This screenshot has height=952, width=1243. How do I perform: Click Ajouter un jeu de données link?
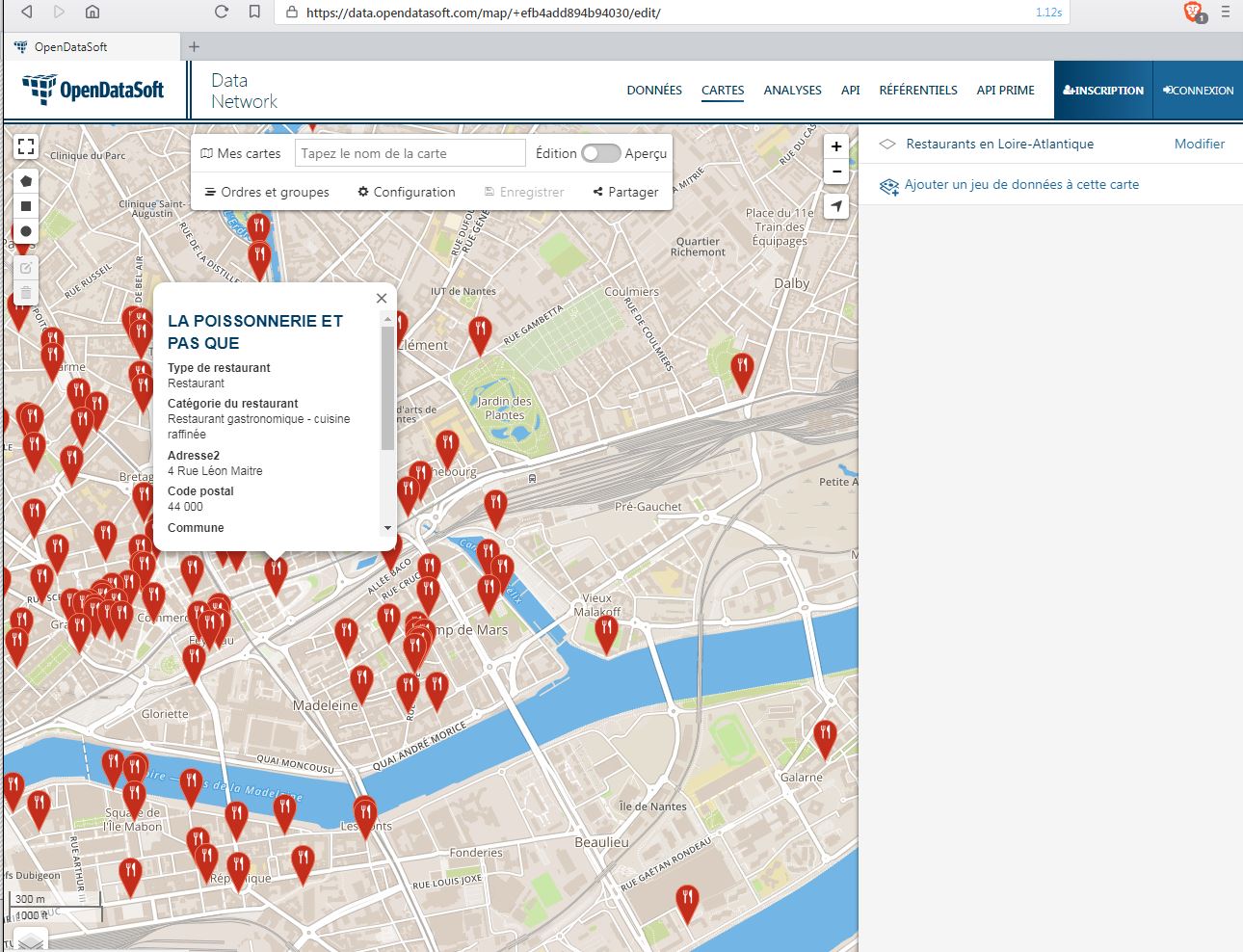pyautogui.click(x=1020, y=184)
